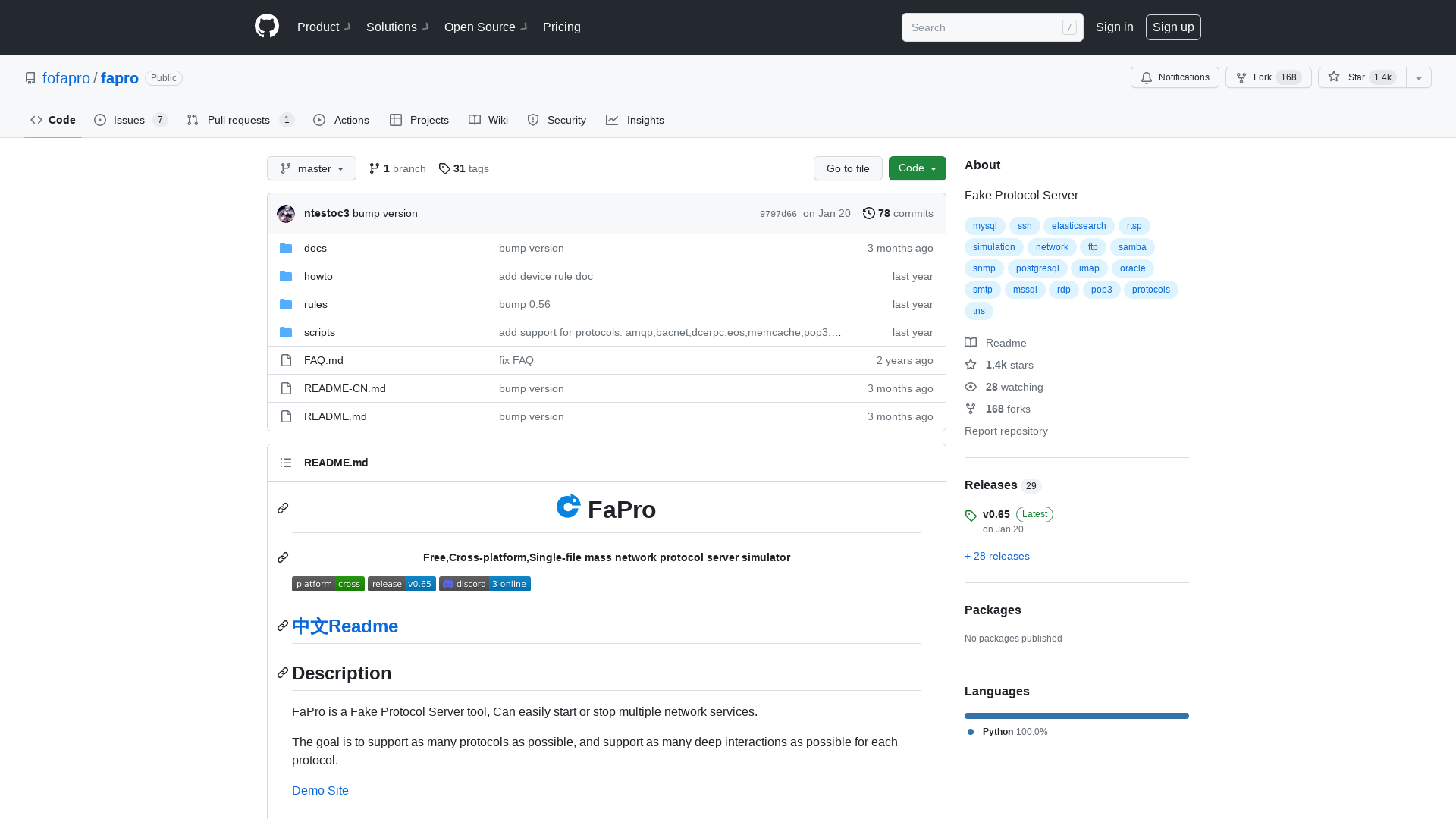This screenshot has height=819, width=1456.
Task: Click the postgresql topic tag
Action: coord(1037,268)
